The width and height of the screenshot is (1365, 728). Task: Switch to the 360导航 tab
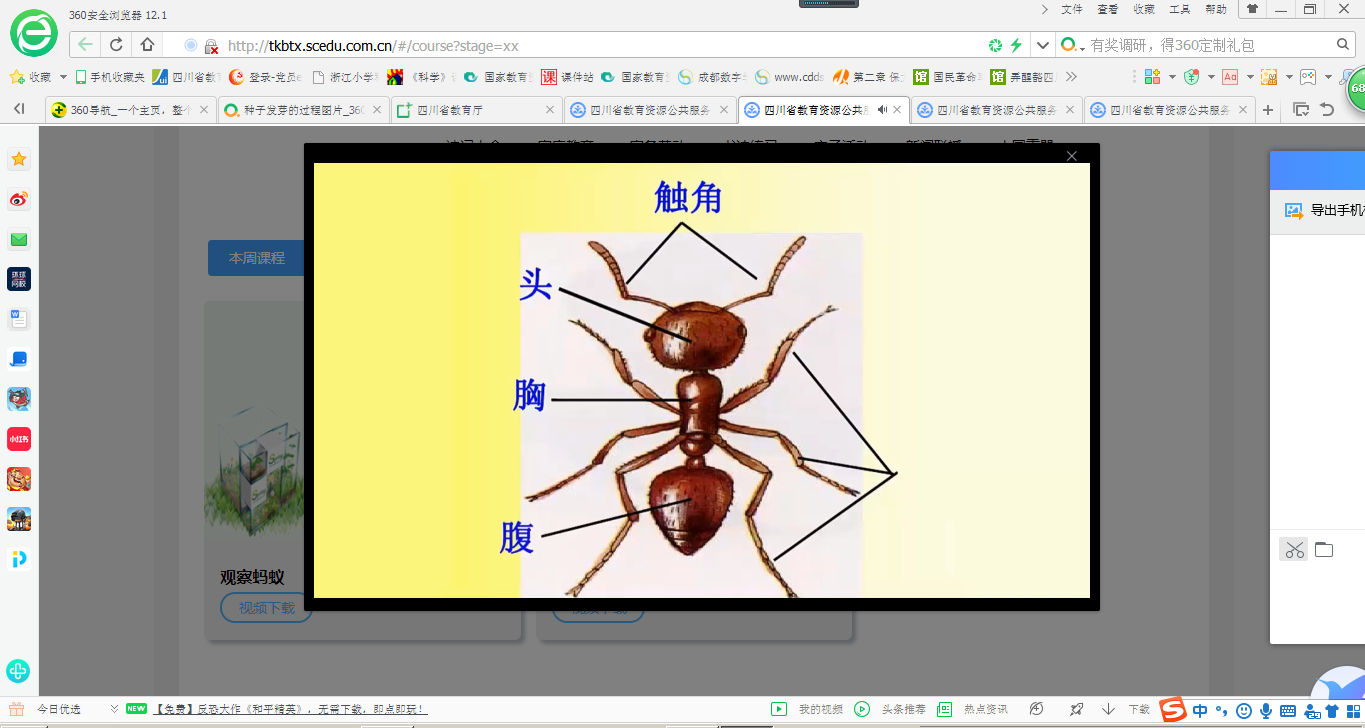pos(130,110)
